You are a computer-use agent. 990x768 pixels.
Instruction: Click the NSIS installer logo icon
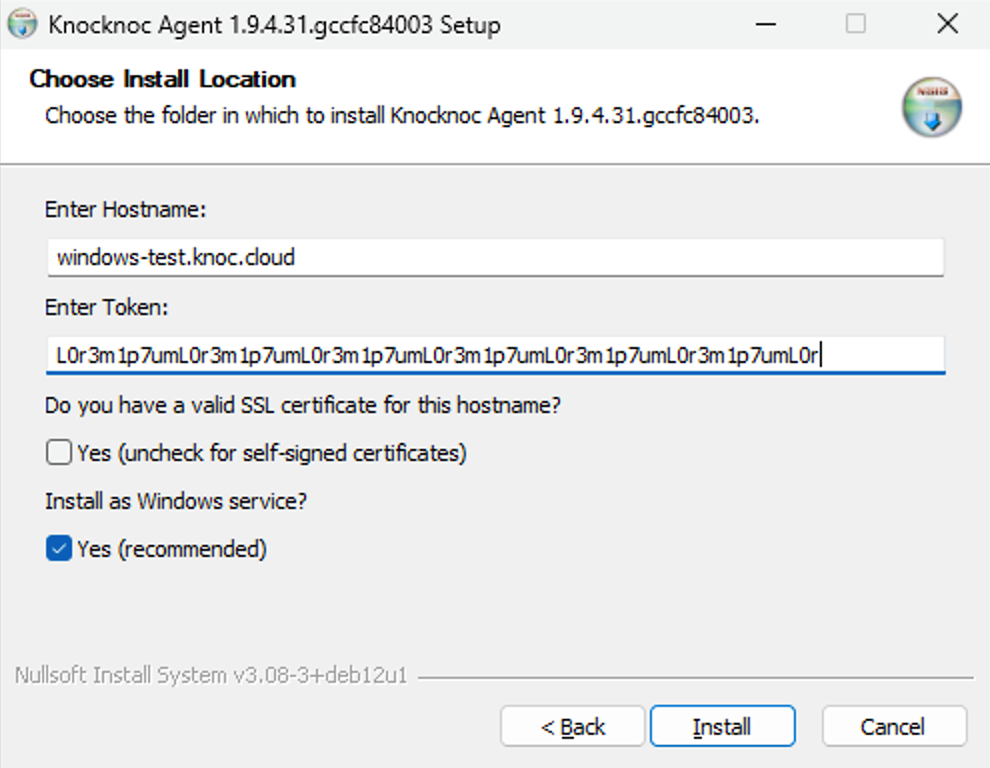pyautogui.click(x=931, y=107)
